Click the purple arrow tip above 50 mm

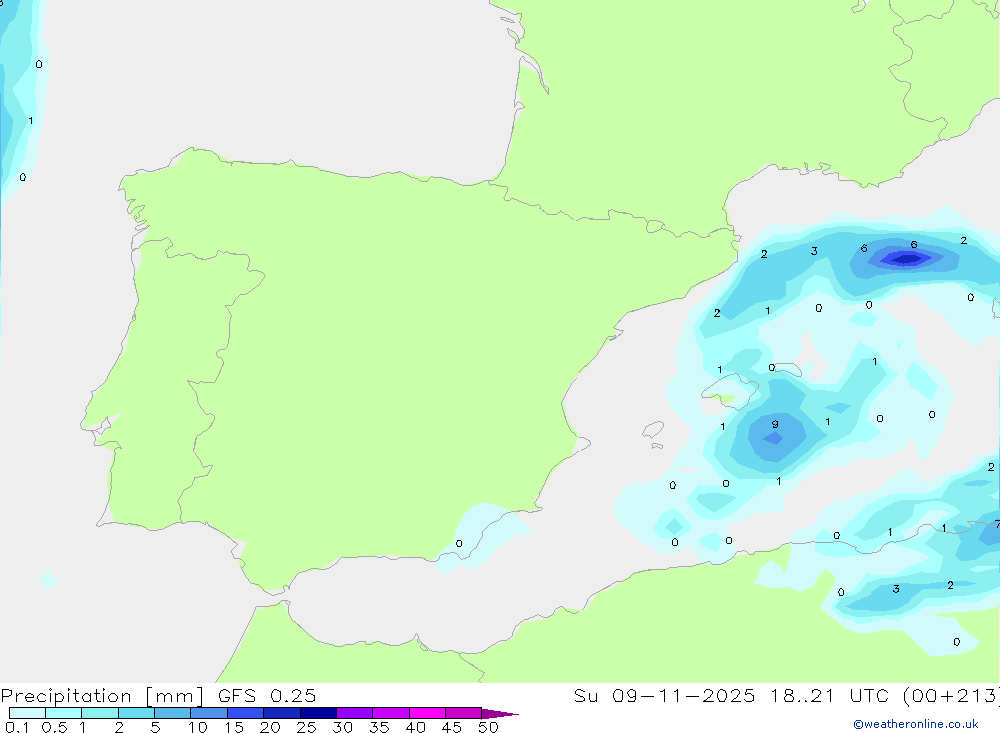[x=500, y=714]
